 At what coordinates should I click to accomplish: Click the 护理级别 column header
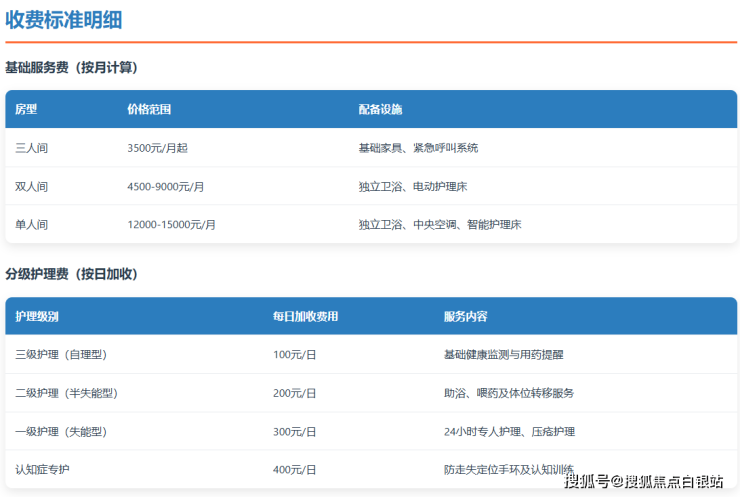[x=37, y=316]
